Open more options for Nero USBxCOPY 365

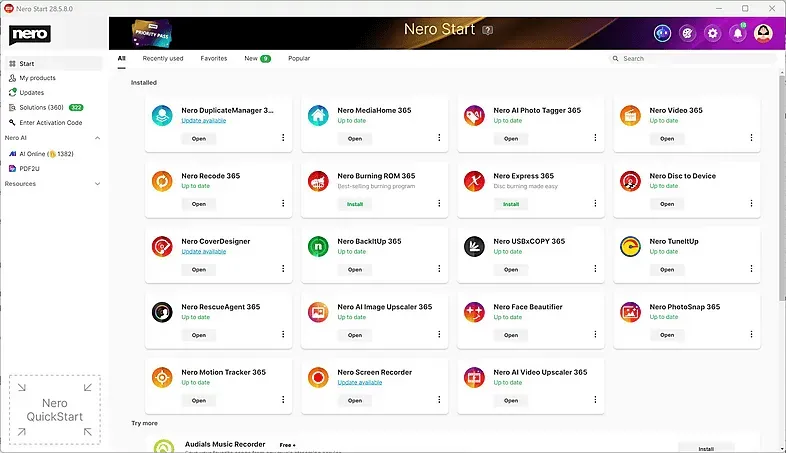(x=595, y=269)
